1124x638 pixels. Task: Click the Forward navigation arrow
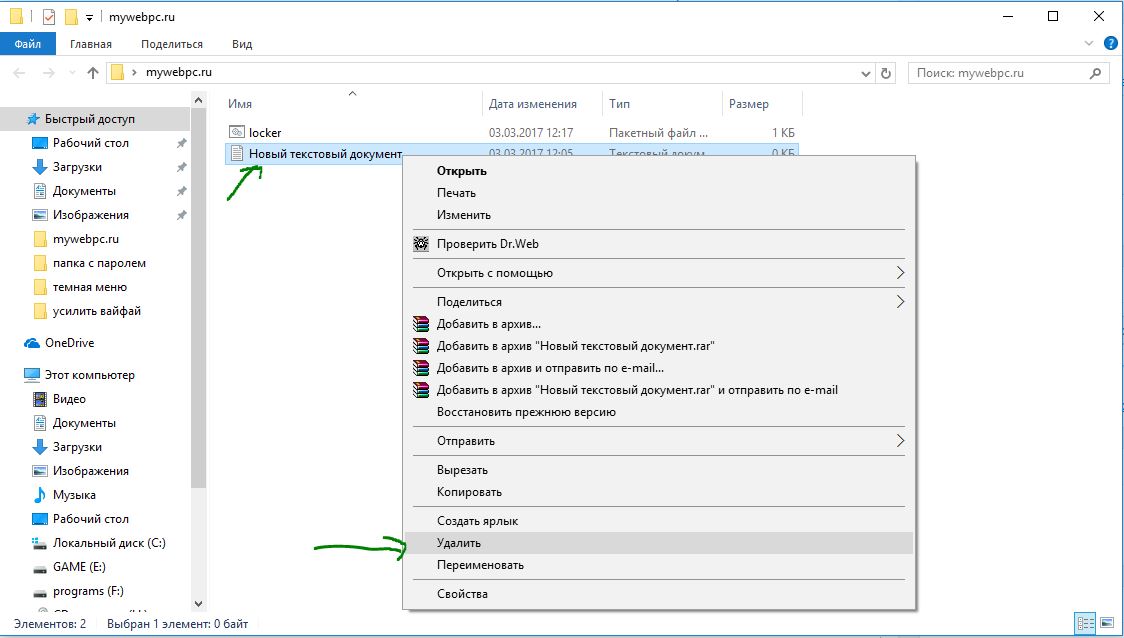point(48,72)
